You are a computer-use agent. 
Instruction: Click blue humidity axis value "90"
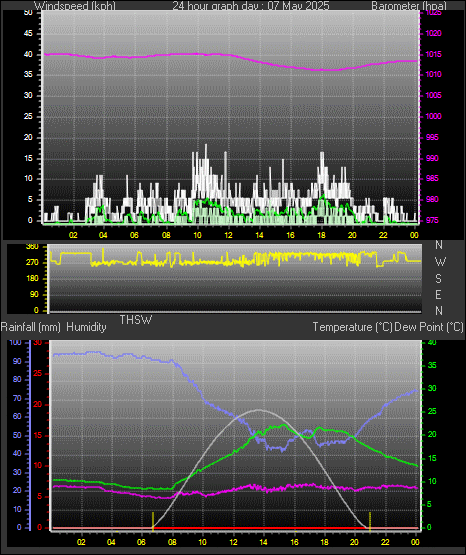click(x=17, y=362)
